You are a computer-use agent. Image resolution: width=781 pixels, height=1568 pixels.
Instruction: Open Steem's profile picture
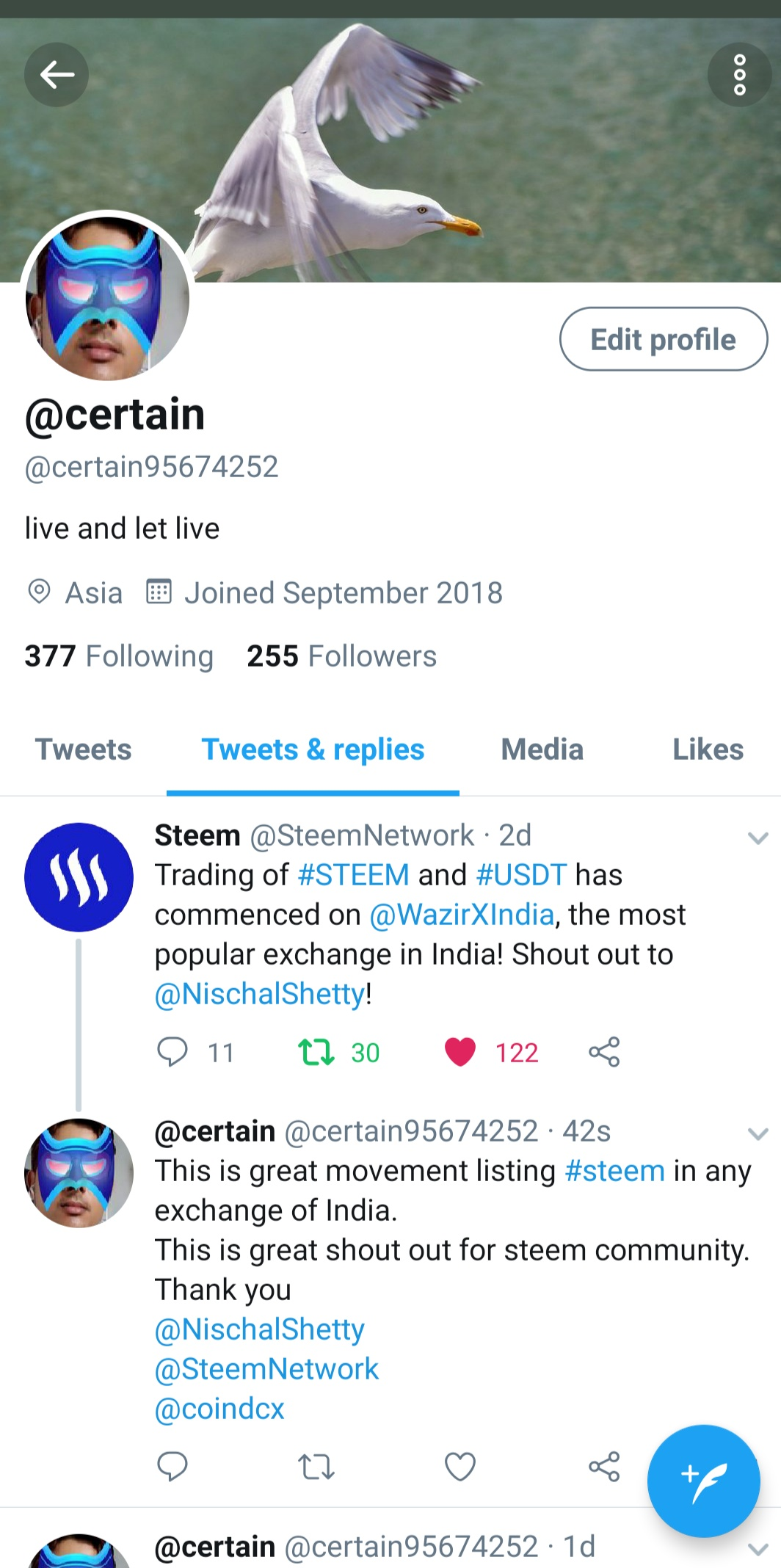click(79, 877)
